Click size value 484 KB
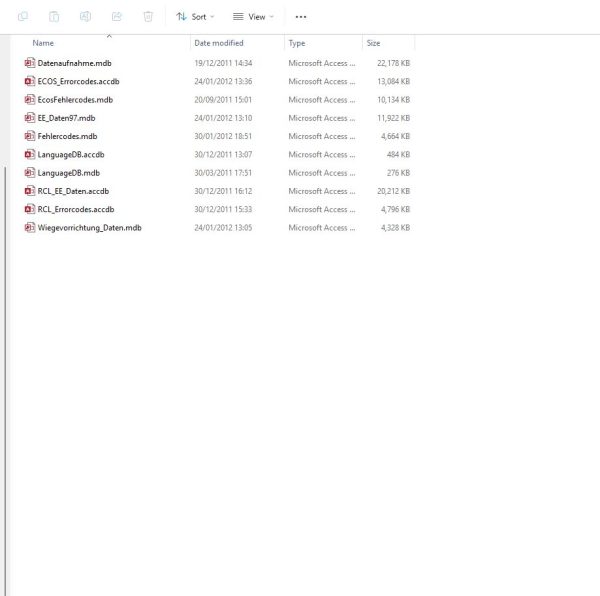The image size is (600, 596). (398, 155)
